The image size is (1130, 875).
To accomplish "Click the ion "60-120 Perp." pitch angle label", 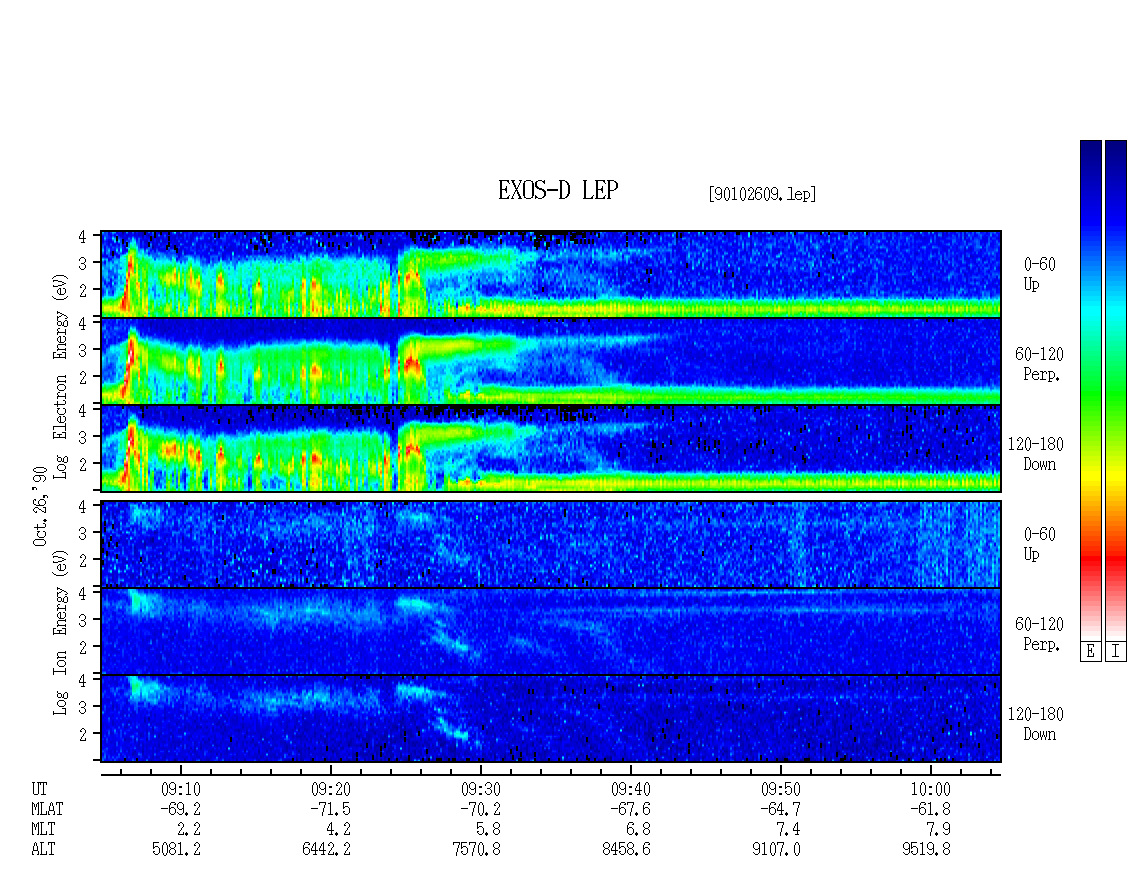I will [x=1039, y=634].
